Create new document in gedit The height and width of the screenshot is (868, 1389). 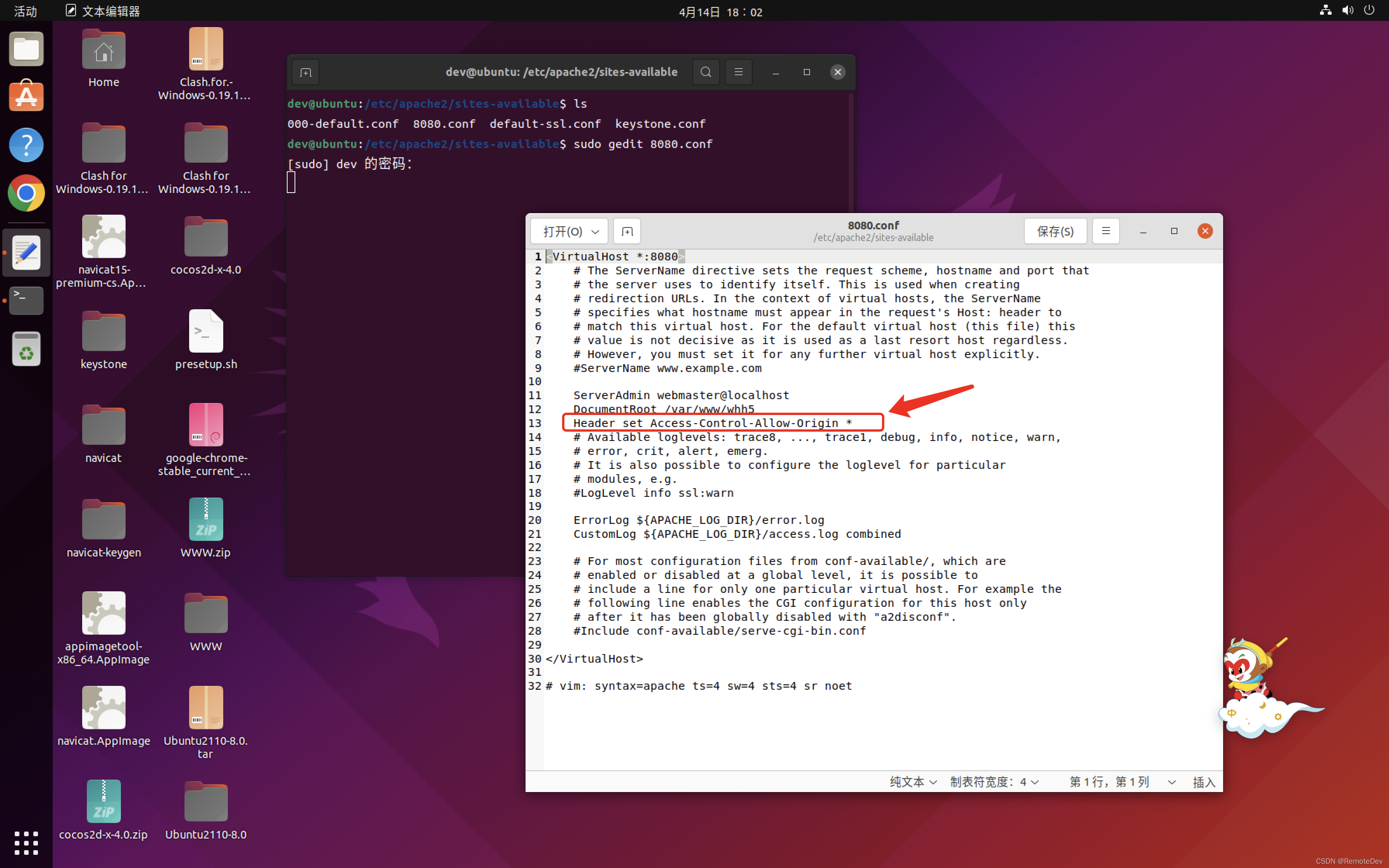627,231
